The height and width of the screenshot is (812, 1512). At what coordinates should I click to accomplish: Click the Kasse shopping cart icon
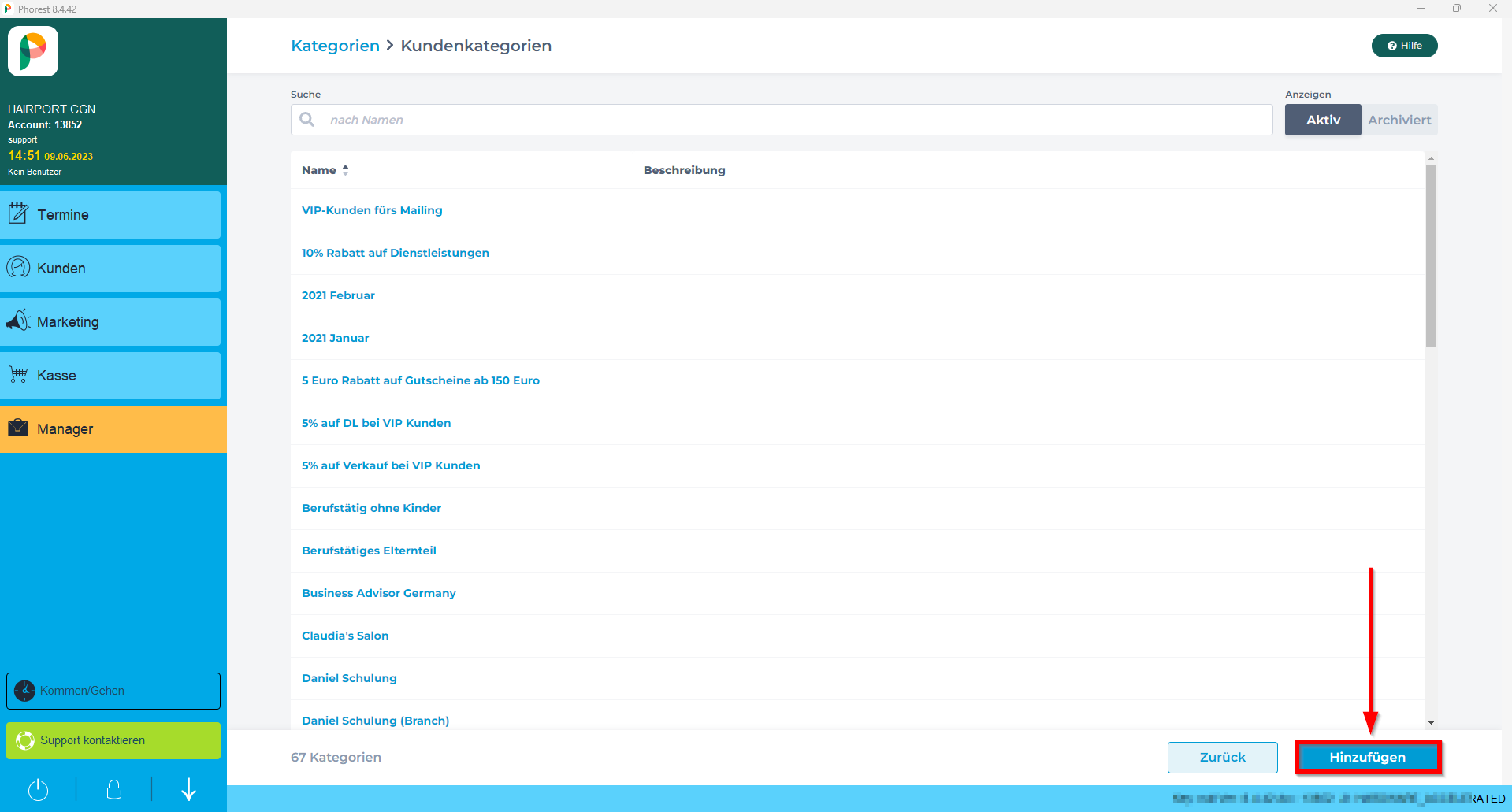pyautogui.click(x=18, y=374)
